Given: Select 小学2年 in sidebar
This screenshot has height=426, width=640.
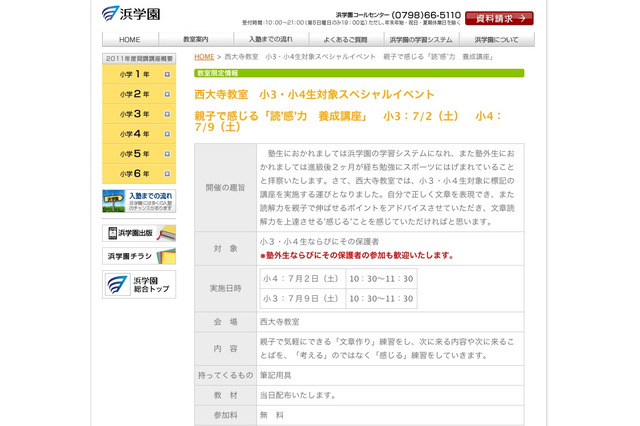Looking at the screenshot, I should point(139,94).
